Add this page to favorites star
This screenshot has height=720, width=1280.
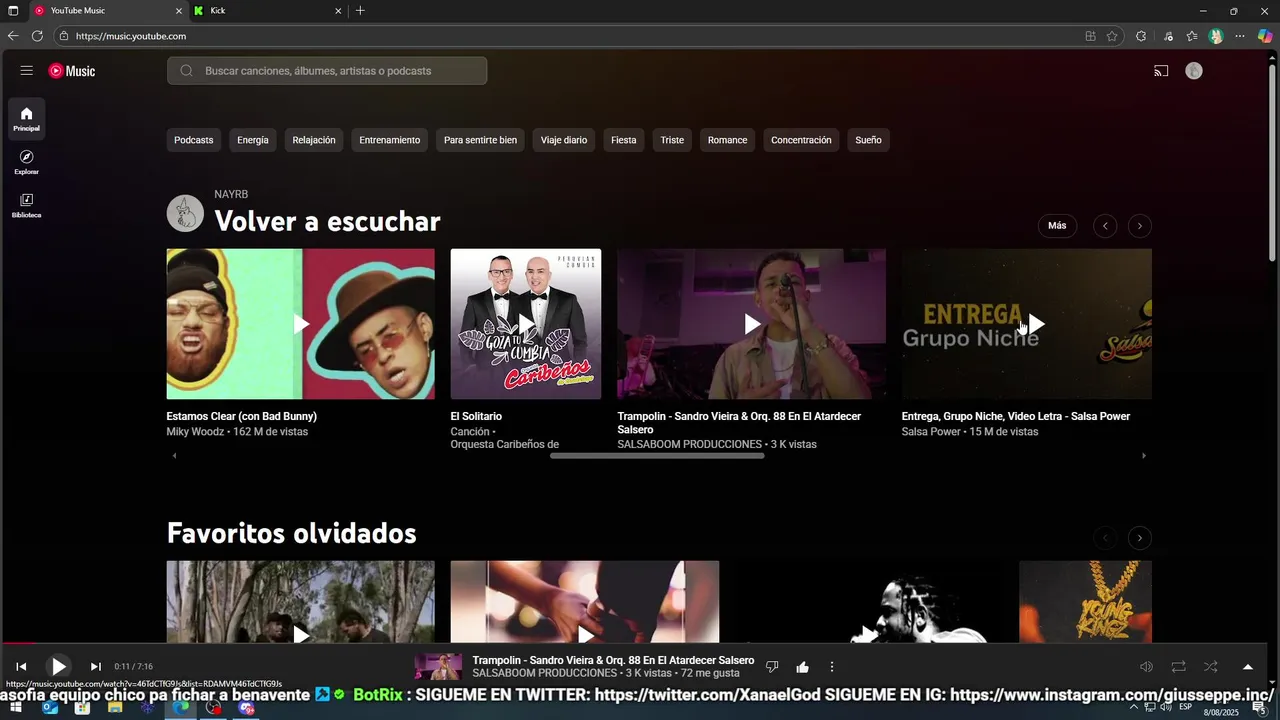click(x=1112, y=36)
